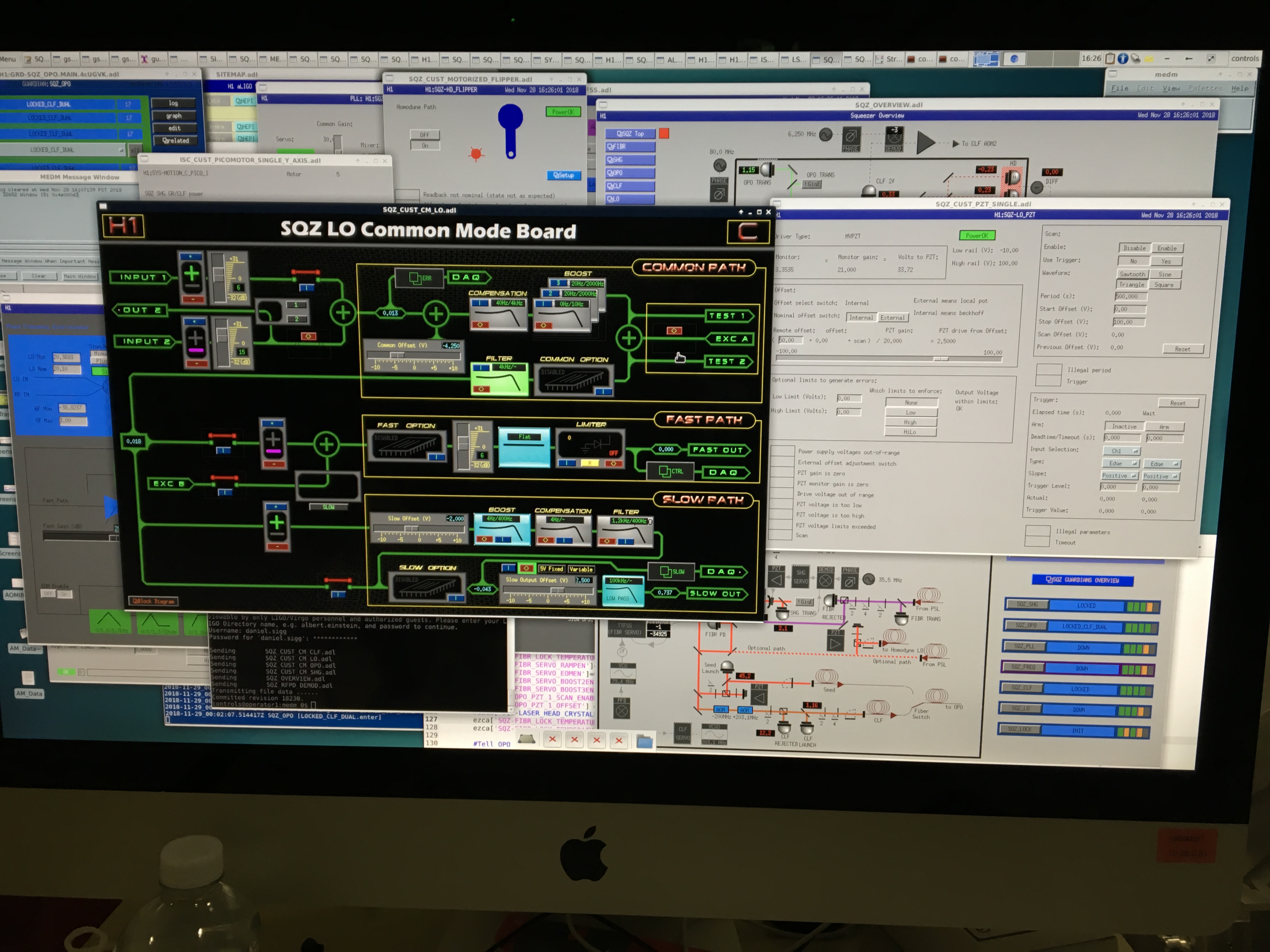Select the green Common Path 4kHz/- filter block
This screenshot has width=1270, height=952.
[x=500, y=379]
